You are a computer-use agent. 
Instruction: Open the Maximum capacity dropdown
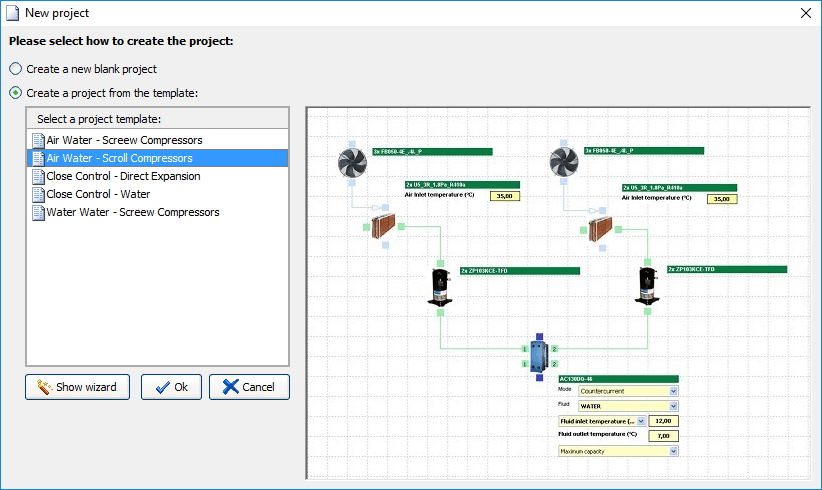pos(673,451)
